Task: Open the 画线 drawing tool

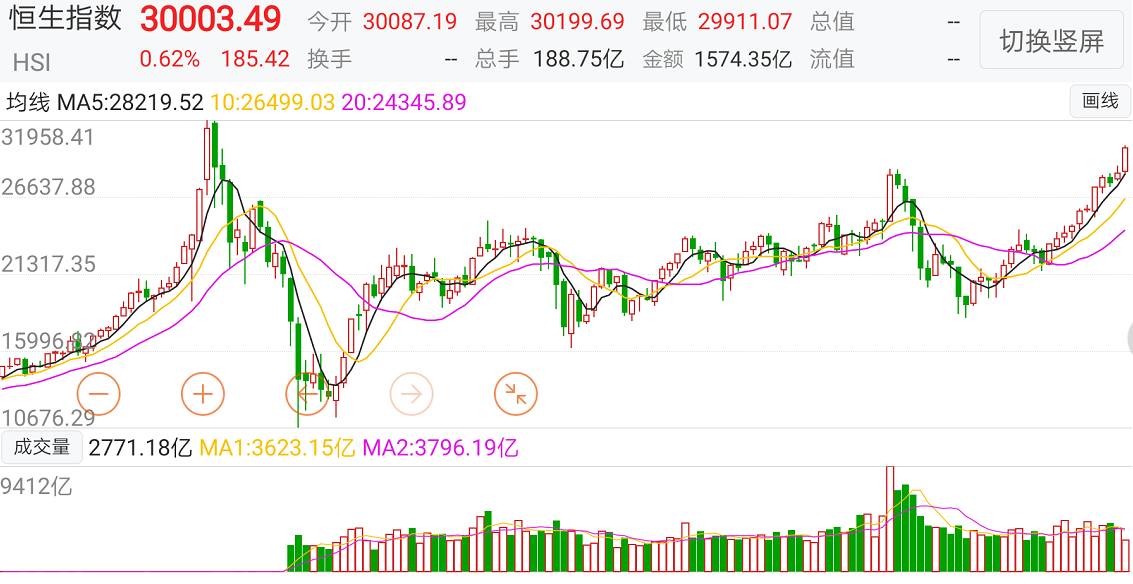Action: click(1100, 103)
